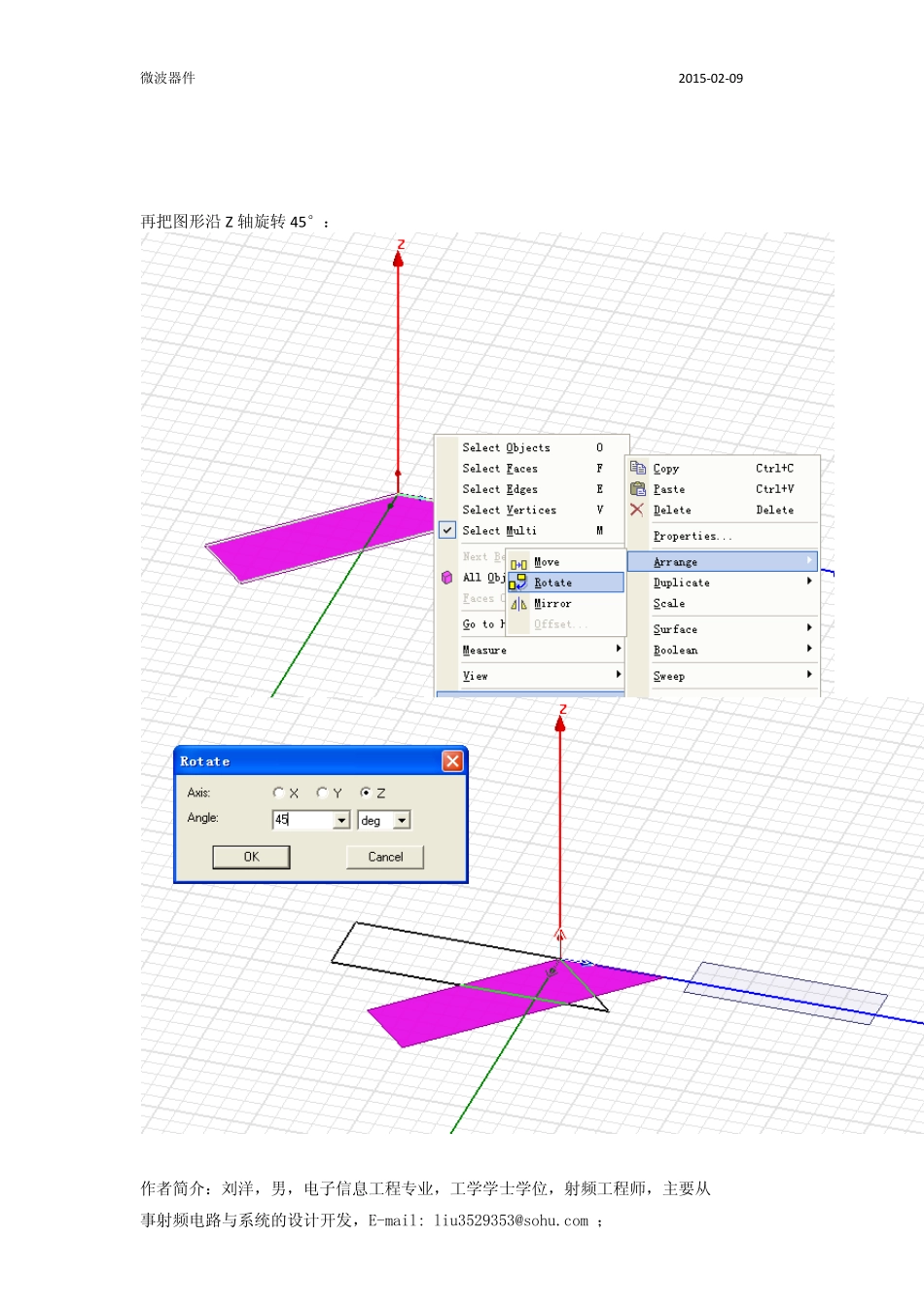
Task: Click the e-mail address liu3529353@sohu.com
Action: click(x=511, y=1220)
